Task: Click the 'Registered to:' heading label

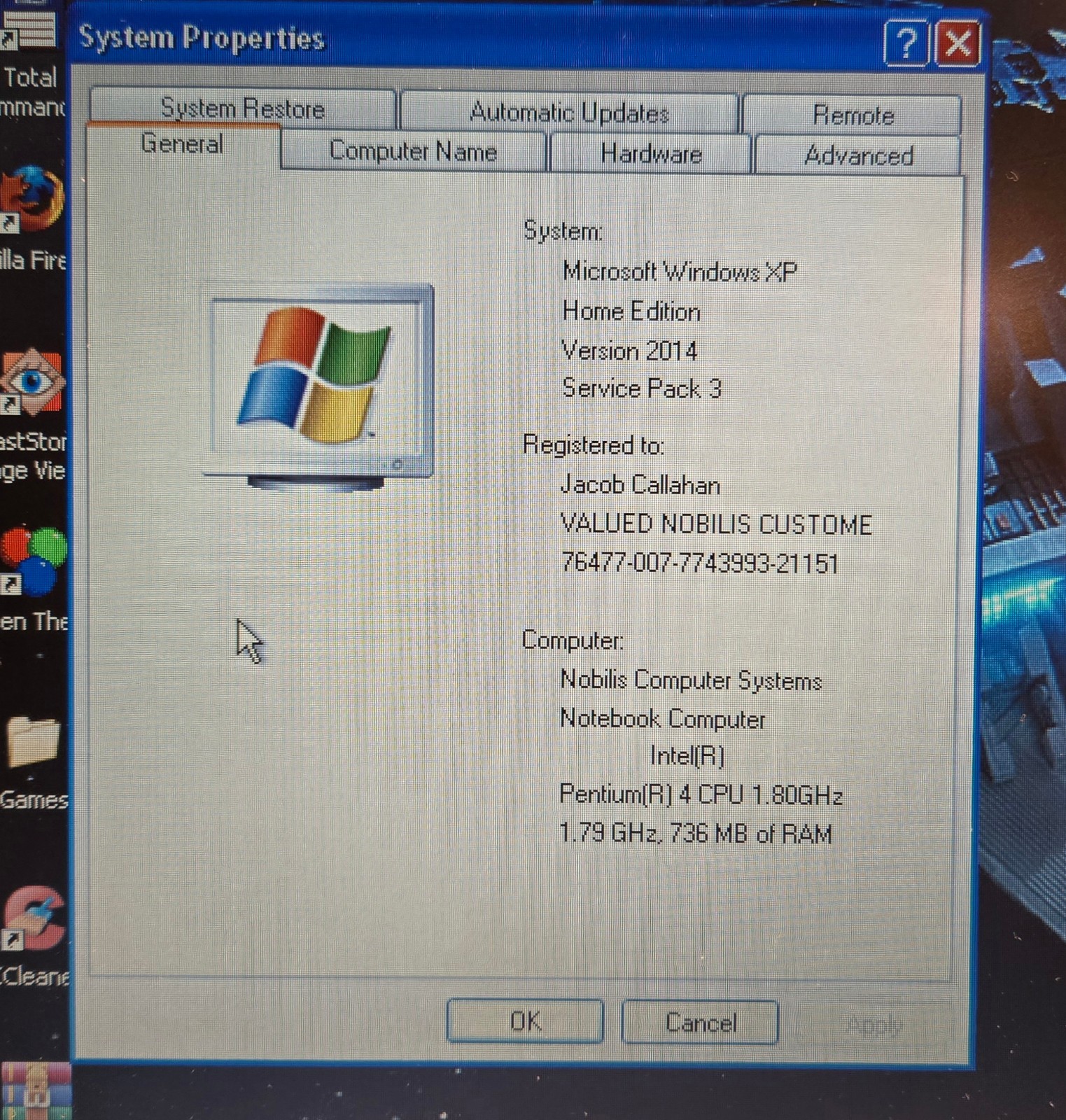Action: pyautogui.click(x=593, y=445)
